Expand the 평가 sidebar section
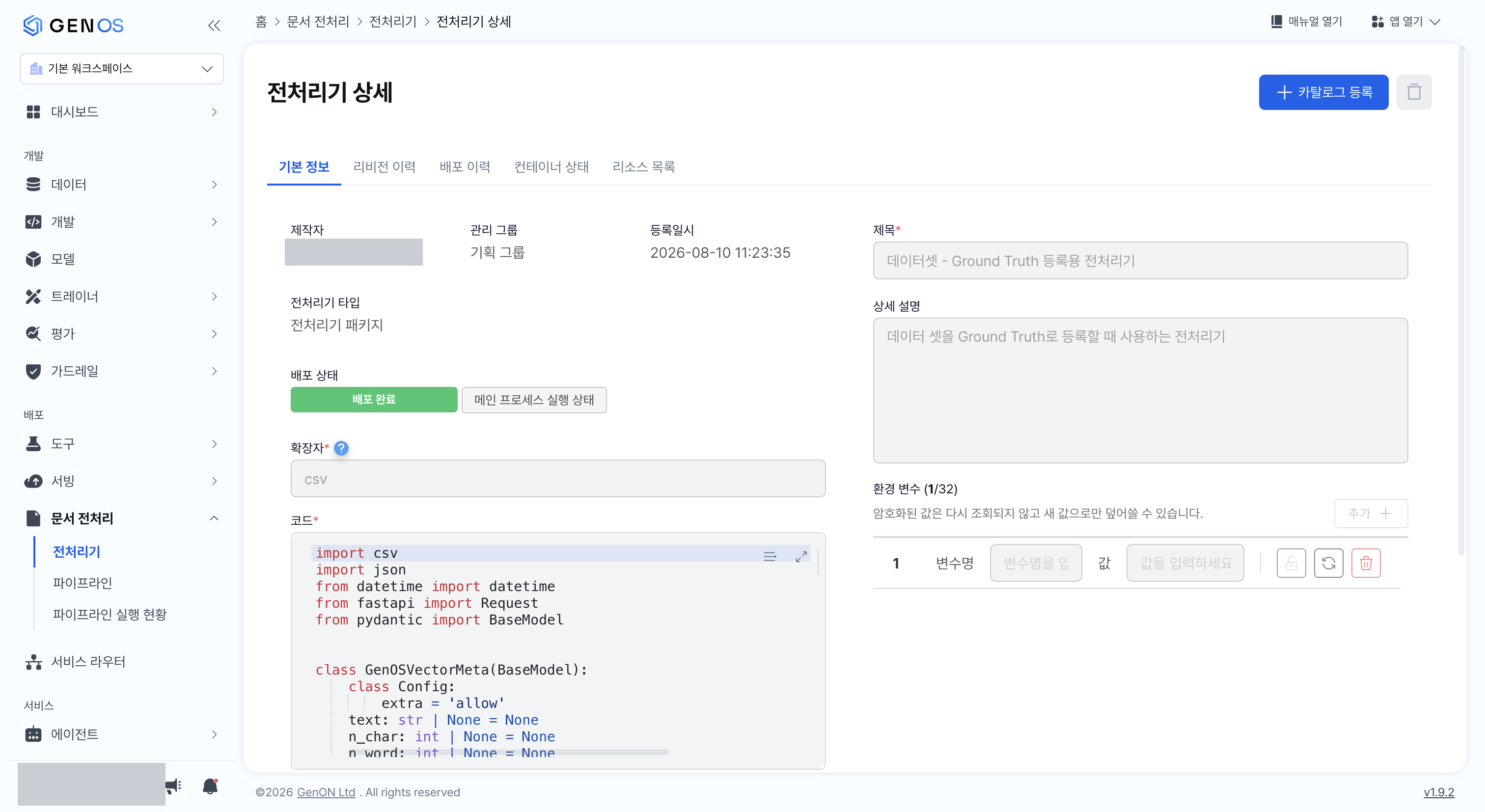Image resolution: width=1485 pixels, height=812 pixels. (x=121, y=334)
